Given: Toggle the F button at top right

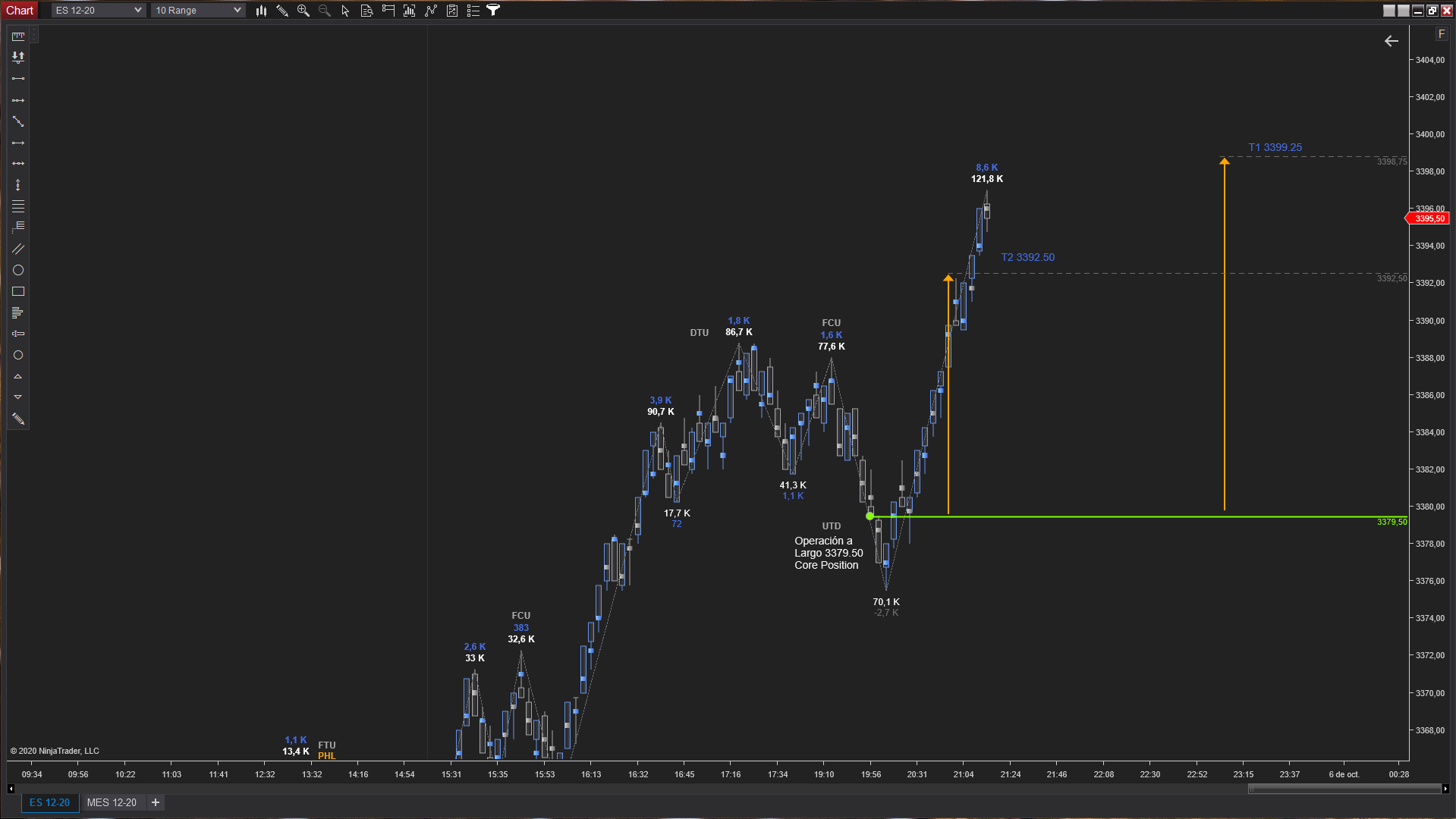Looking at the screenshot, I should point(1442,34).
